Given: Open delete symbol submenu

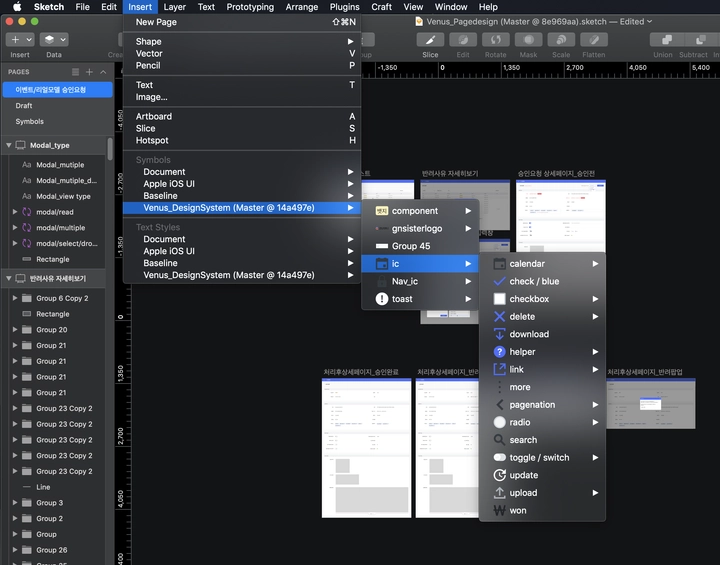Looking at the screenshot, I should click(542, 316).
